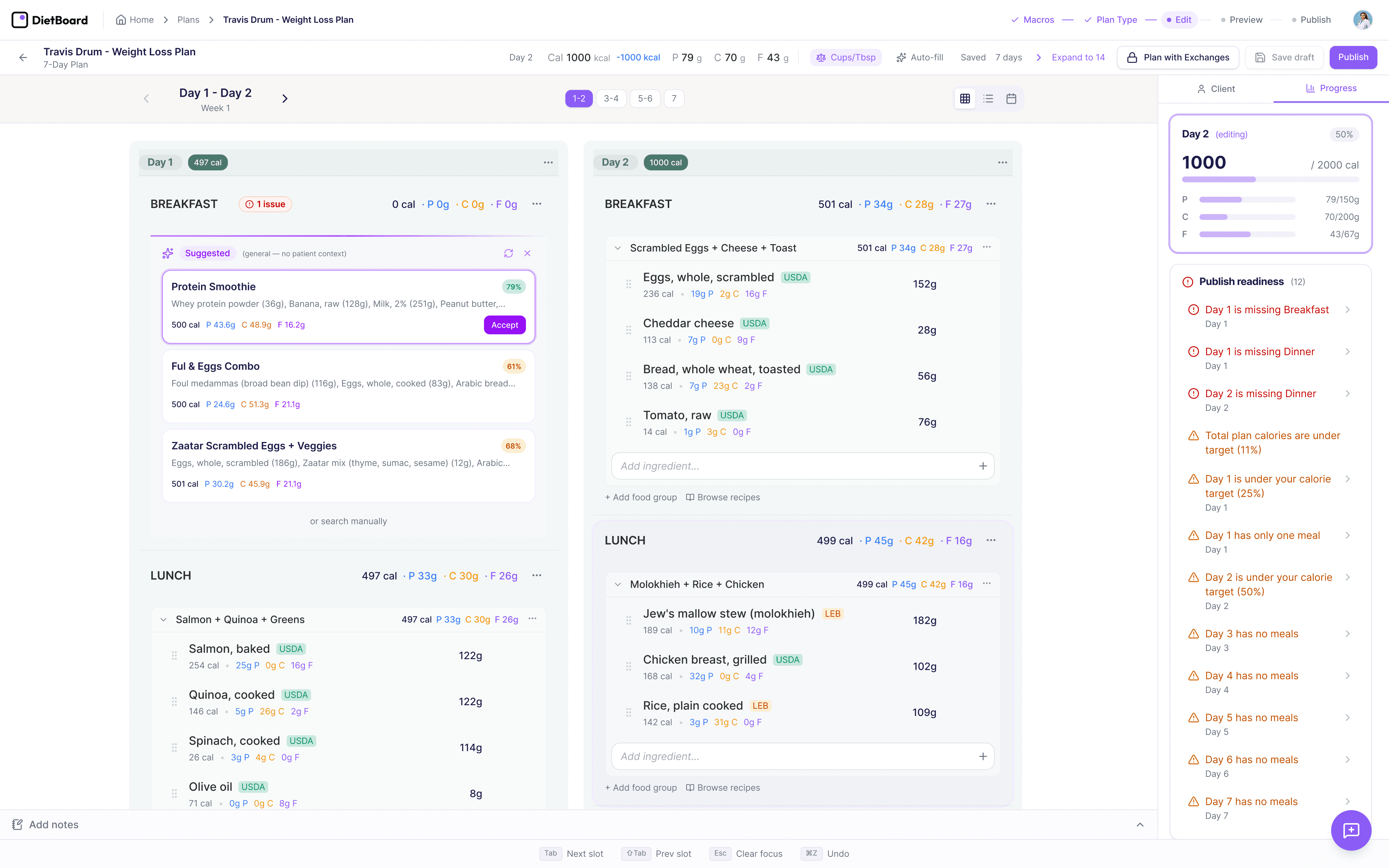The image size is (1389, 868).
Task: Open Plans breadcrumb link
Action: point(188,20)
